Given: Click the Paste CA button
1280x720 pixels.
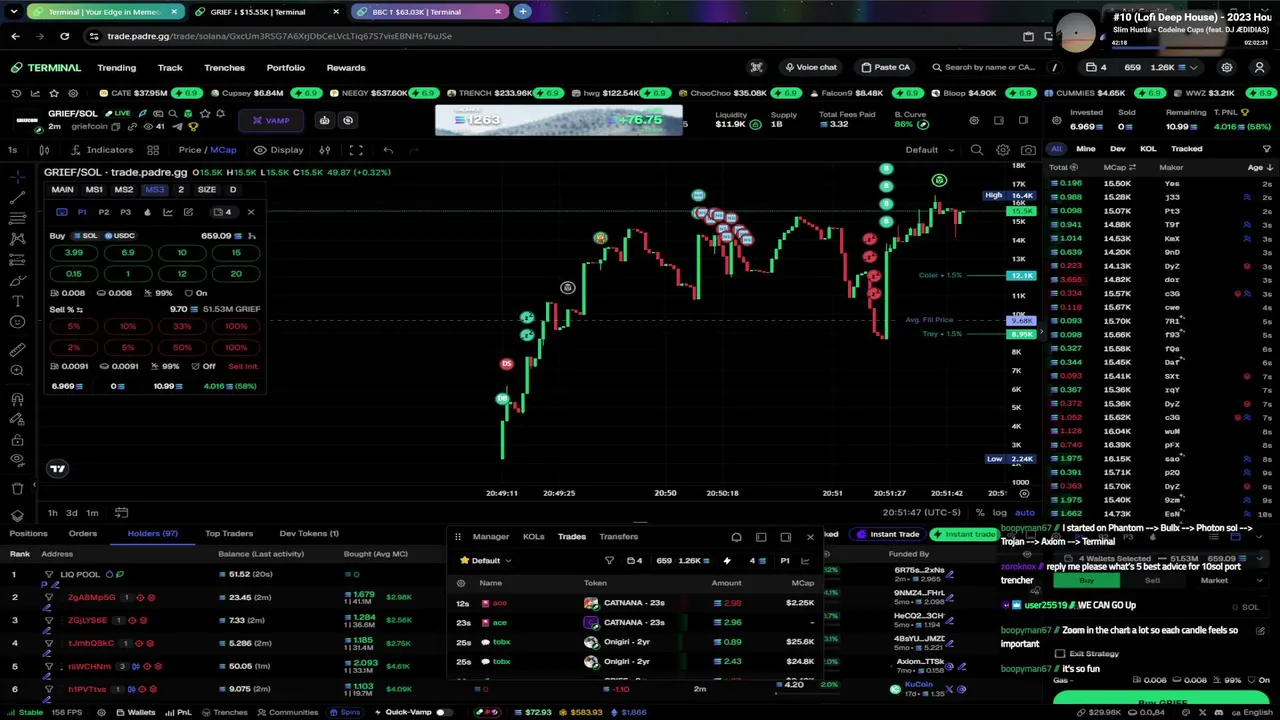Looking at the screenshot, I should coord(886,67).
